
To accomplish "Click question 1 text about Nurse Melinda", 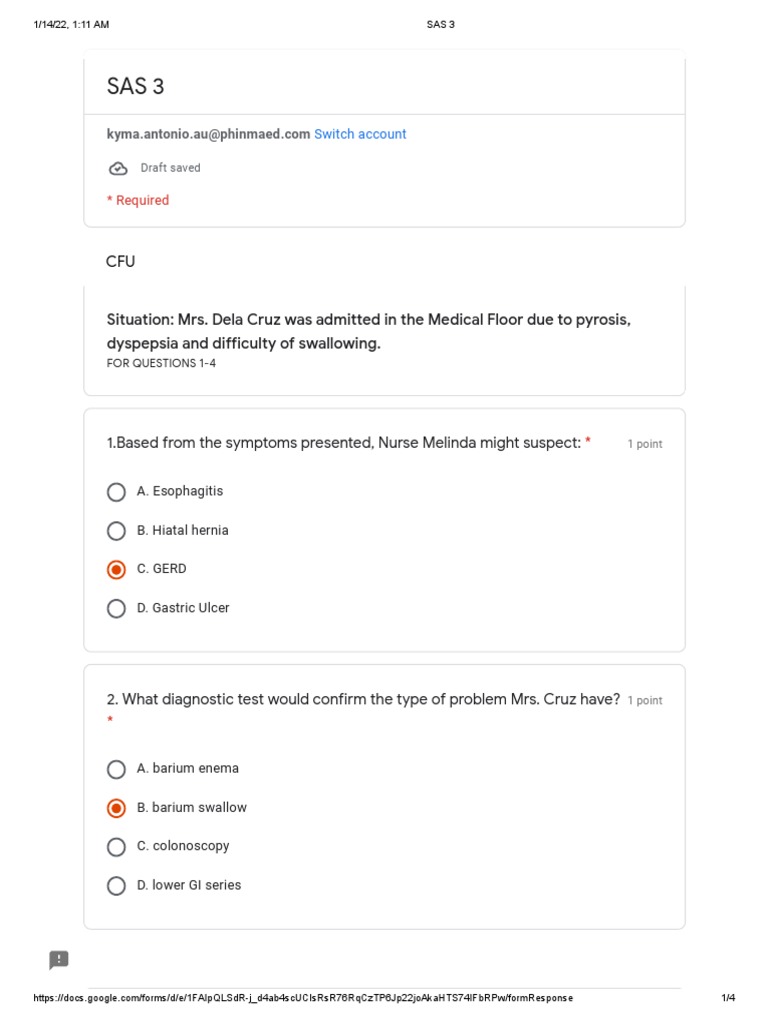I will pyautogui.click(x=344, y=442).
